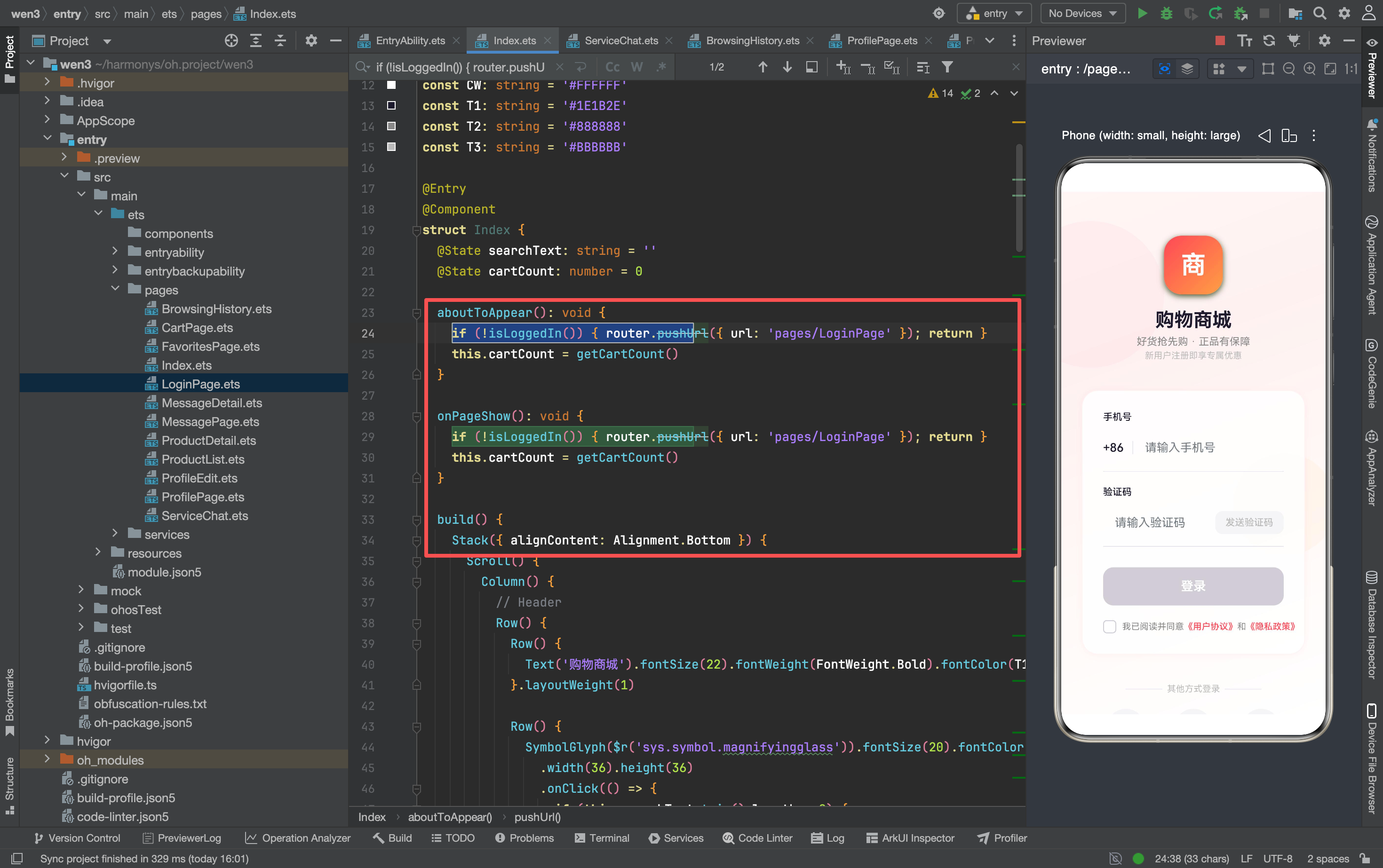Screen dimensions: 1383x868
Task: Open IDE settings gear in top toolbar
Action: click(x=1344, y=13)
